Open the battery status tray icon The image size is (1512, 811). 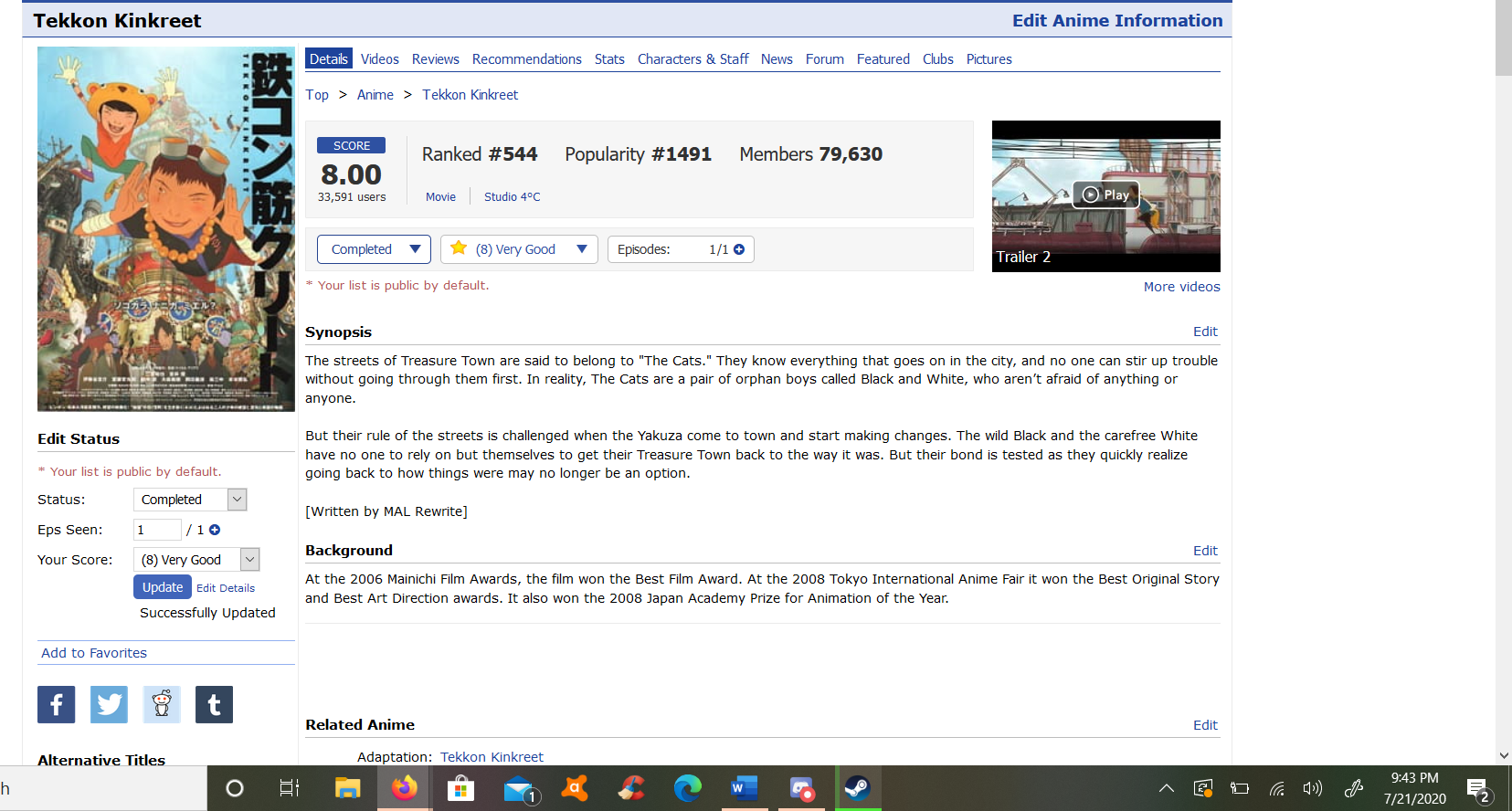(1240, 788)
